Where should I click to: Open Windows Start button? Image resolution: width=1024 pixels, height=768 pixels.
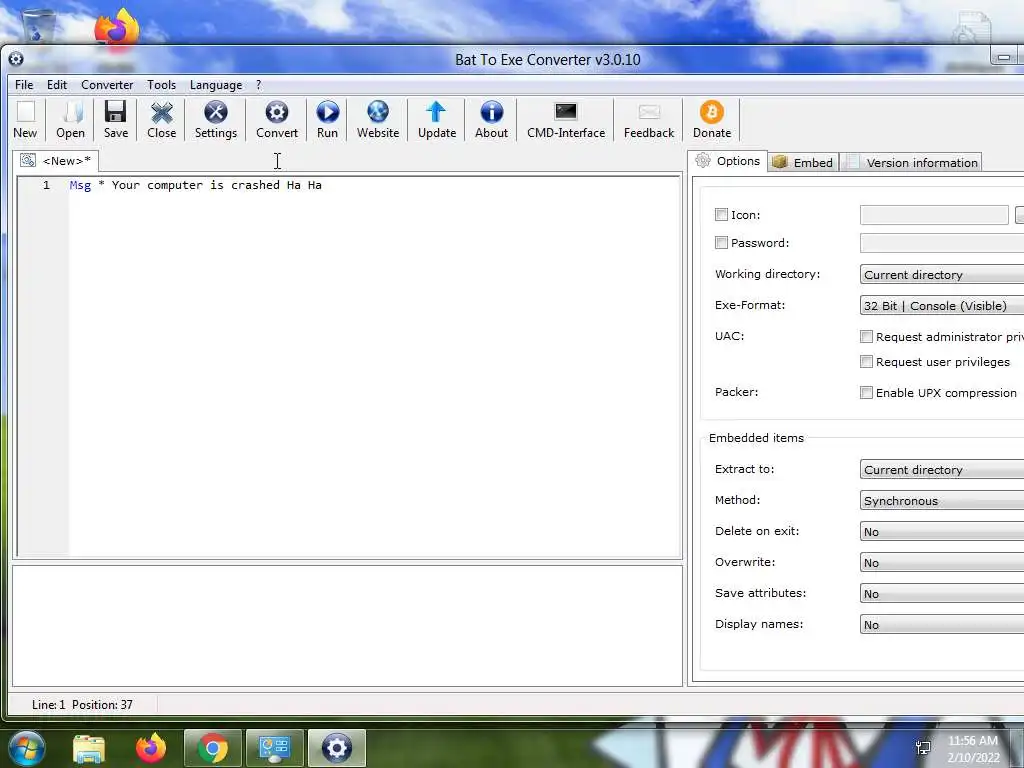(25, 748)
